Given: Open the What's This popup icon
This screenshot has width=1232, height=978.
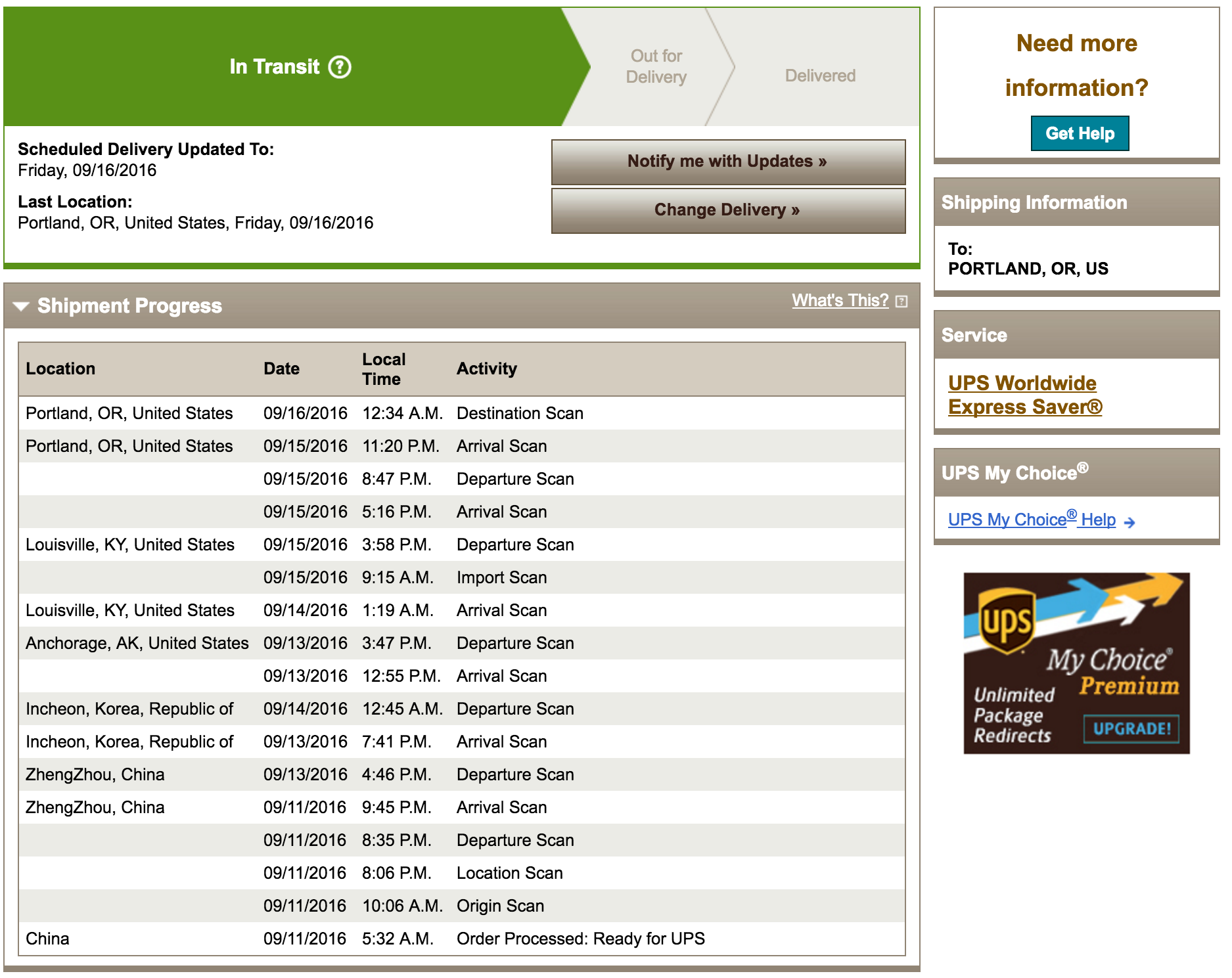Looking at the screenshot, I should pyautogui.click(x=901, y=301).
